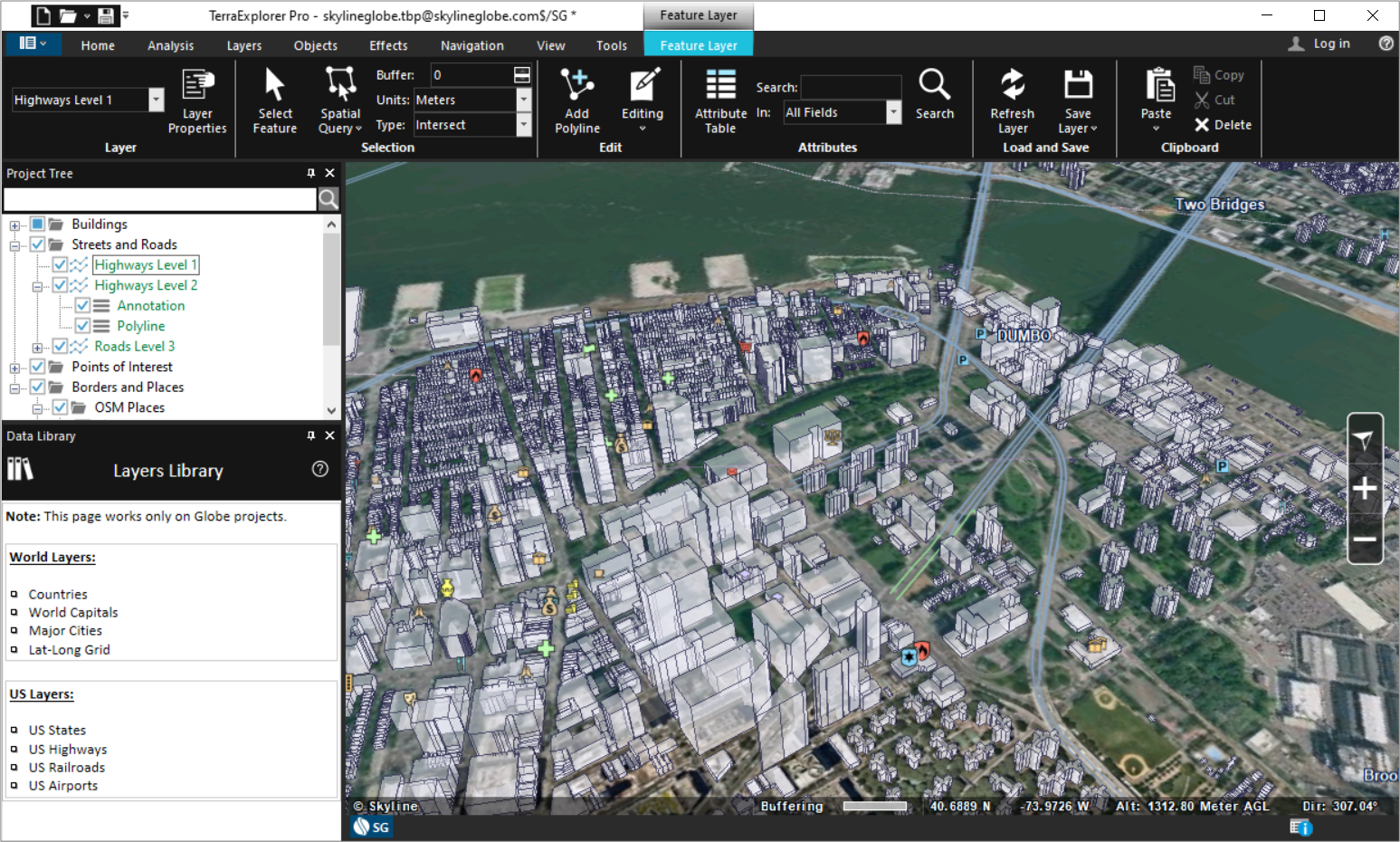Expand the Buildings tree group
The width and height of the screenshot is (1400, 842).
tap(14, 225)
